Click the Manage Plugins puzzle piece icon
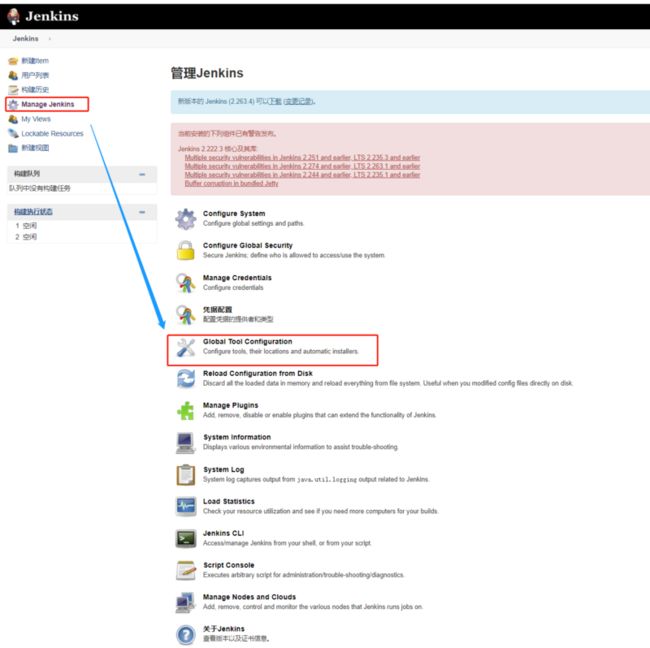 pos(186,410)
